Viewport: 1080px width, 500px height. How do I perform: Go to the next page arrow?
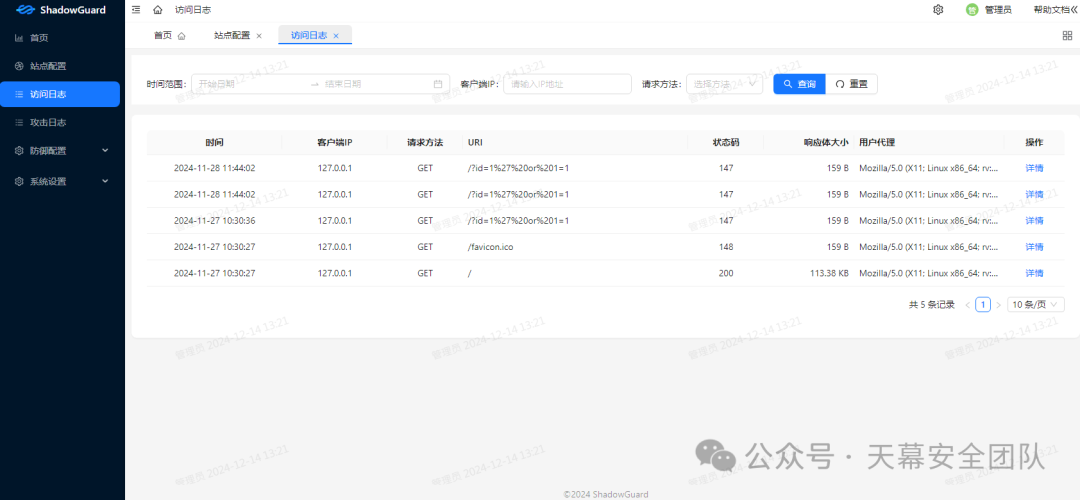998,304
